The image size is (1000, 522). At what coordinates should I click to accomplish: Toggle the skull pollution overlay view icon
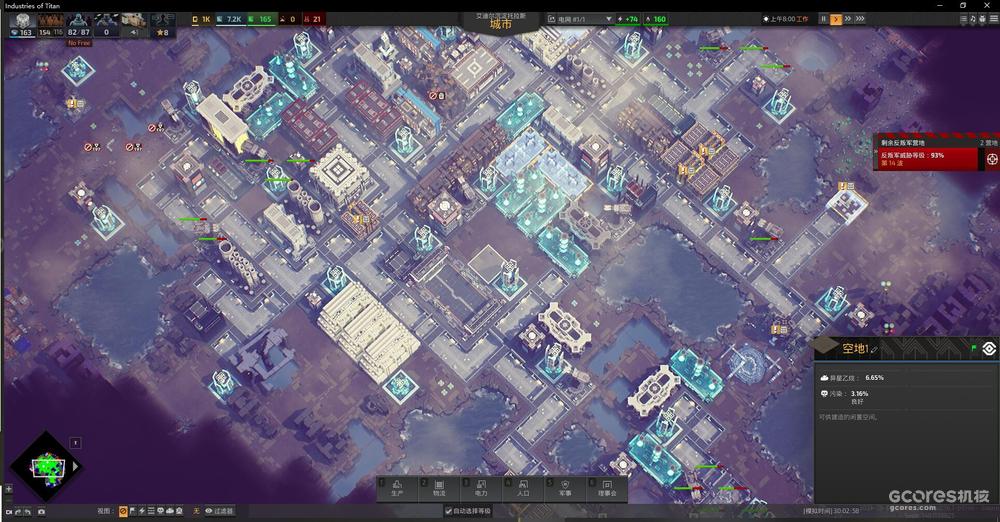[x=160, y=511]
